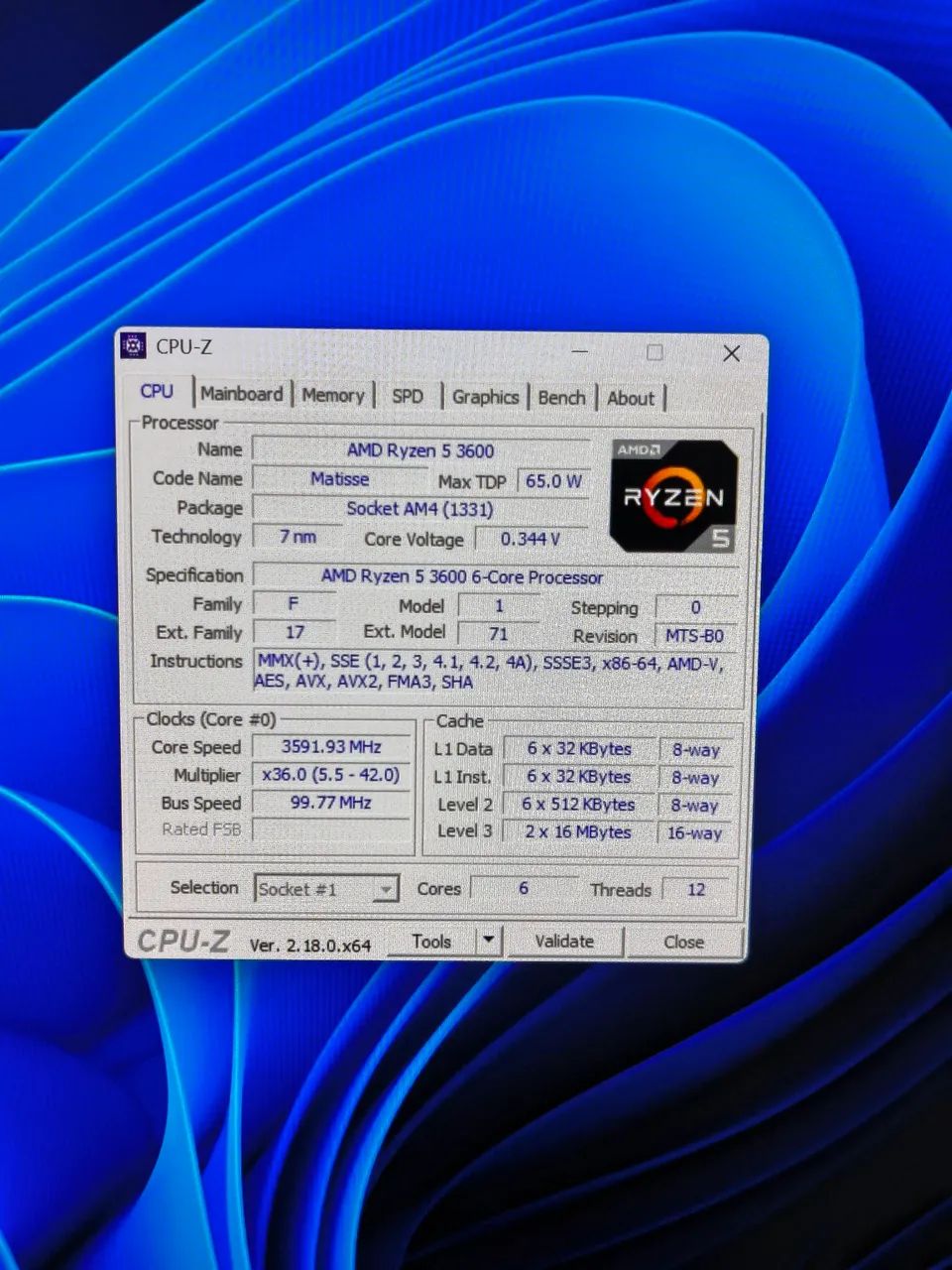Image resolution: width=952 pixels, height=1270 pixels.
Task: Click the AMD Ryzen 5 logo badge
Action: (x=674, y=495)
